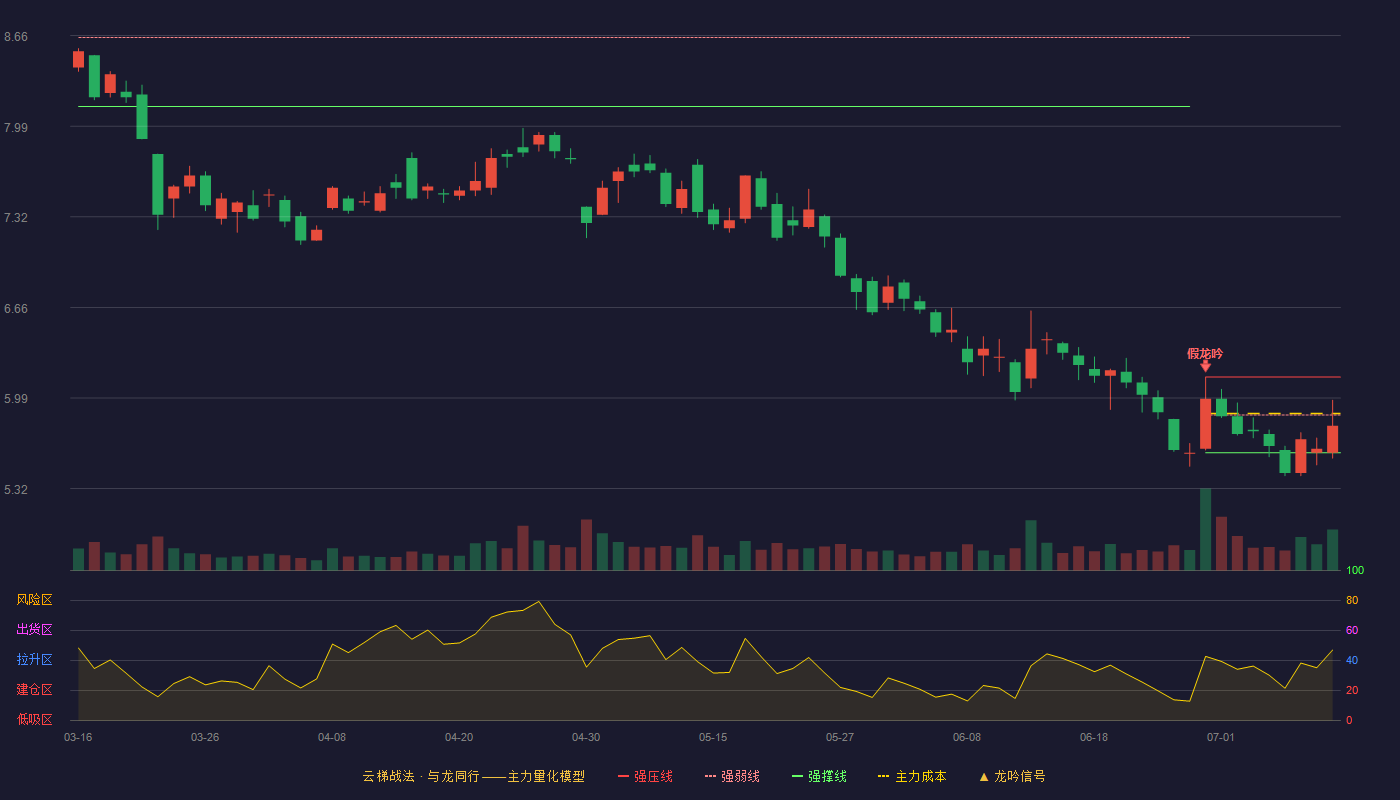
Task: Click the 6.66 price axis label
Action: click(x=16, y=309)
